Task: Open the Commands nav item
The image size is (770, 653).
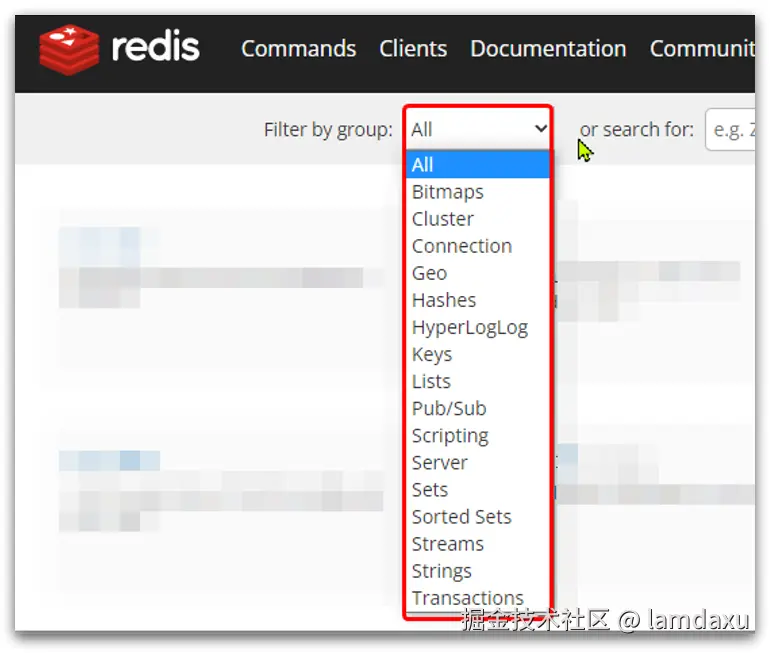Action: pos(299,49)
